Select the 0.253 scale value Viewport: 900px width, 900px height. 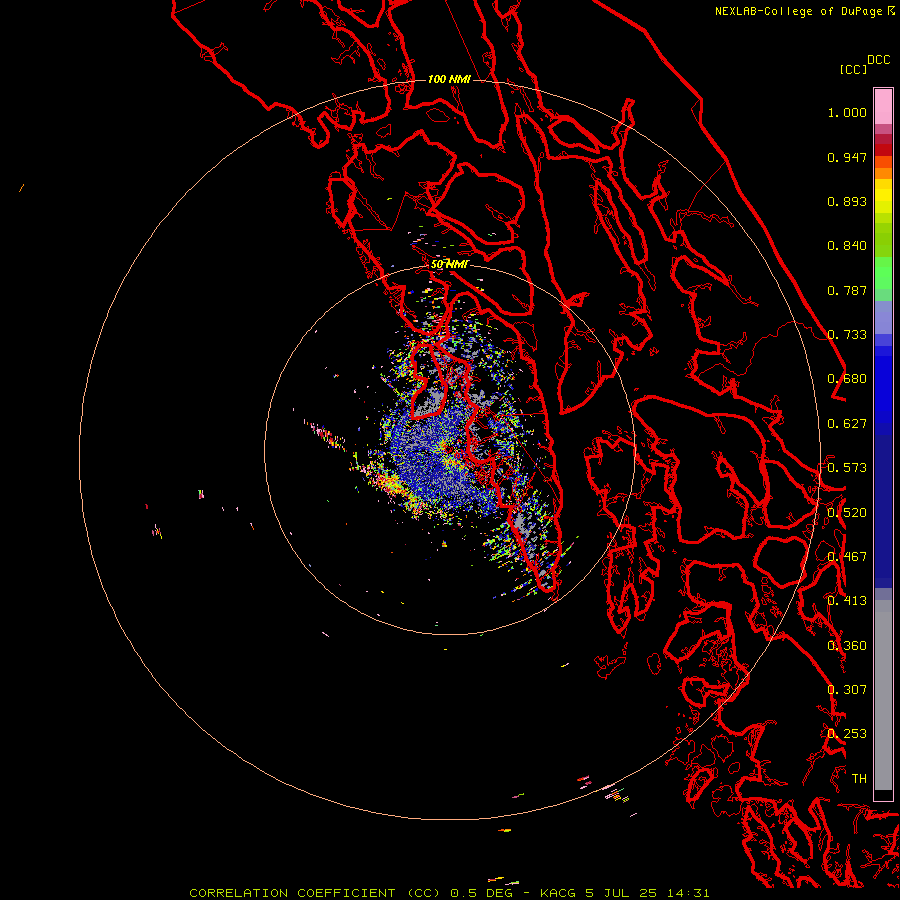tap(847, 734)
